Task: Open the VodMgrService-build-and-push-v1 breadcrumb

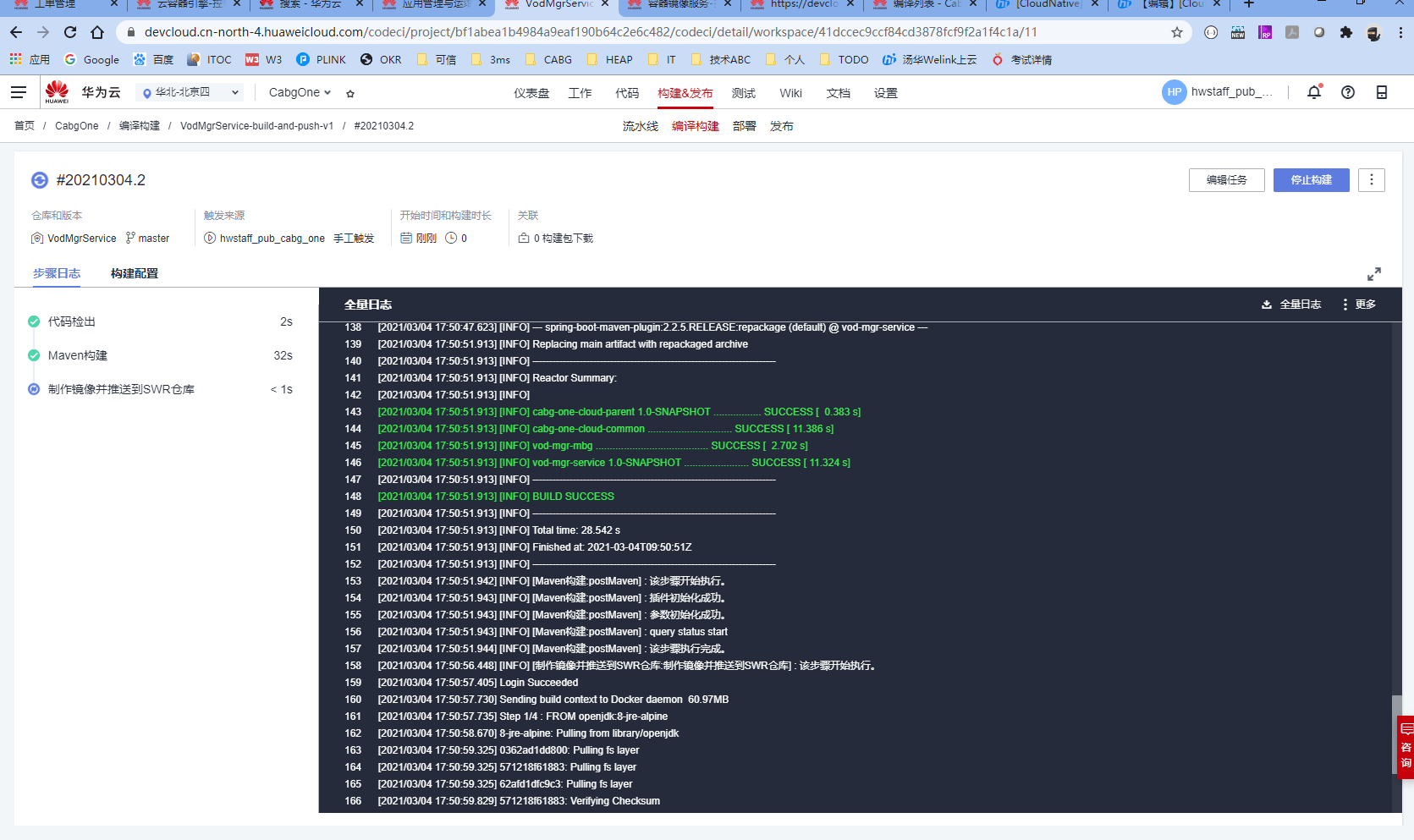Action: (257, 126)
